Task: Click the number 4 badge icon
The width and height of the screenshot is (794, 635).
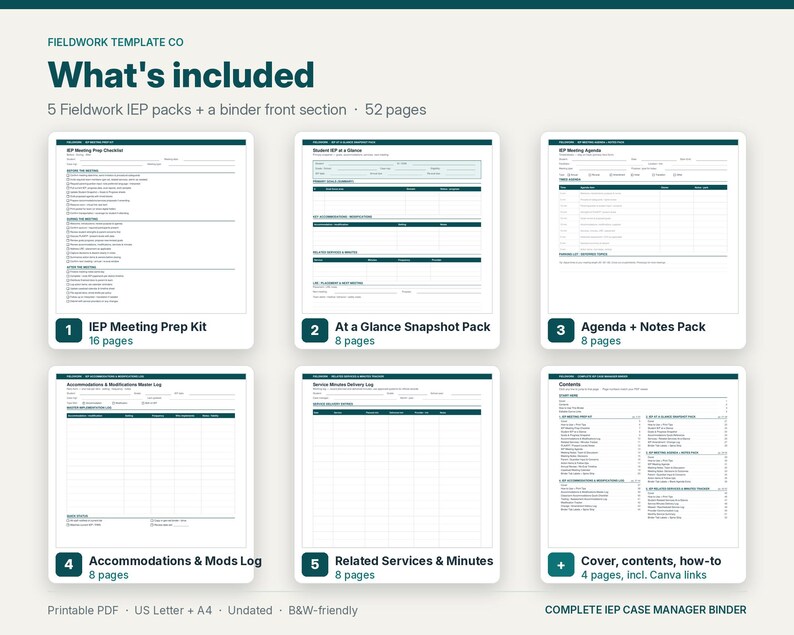Action: click(x=69, y=565)
